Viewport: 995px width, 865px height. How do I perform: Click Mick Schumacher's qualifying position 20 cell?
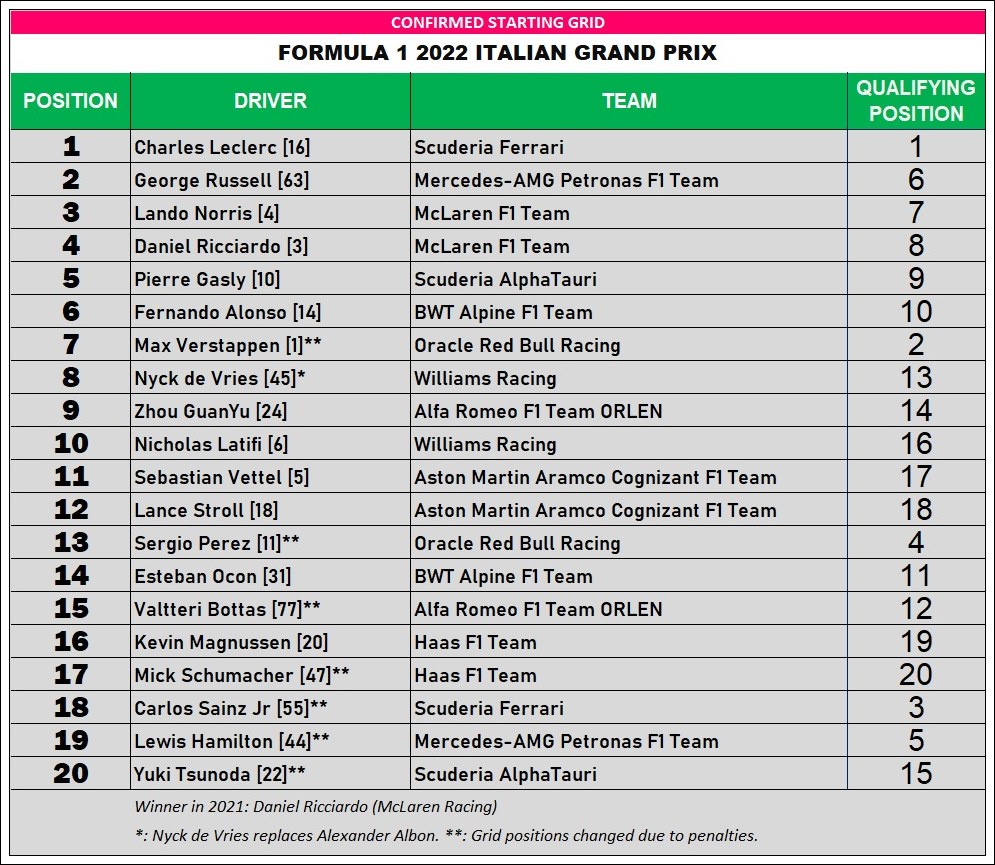tap(915, 675)
